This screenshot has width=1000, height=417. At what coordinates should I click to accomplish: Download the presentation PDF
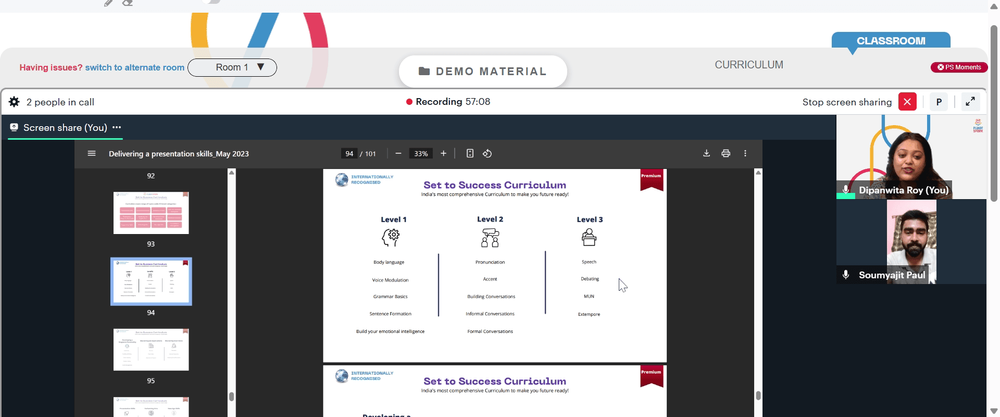pos(707,154)
